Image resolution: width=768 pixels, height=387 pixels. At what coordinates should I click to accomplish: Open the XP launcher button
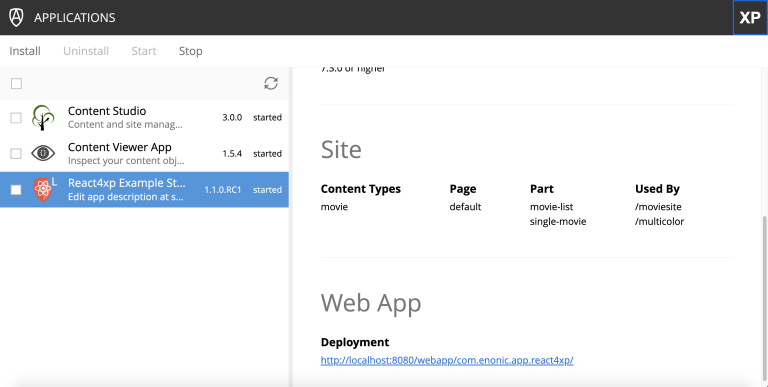coord(750,18)
